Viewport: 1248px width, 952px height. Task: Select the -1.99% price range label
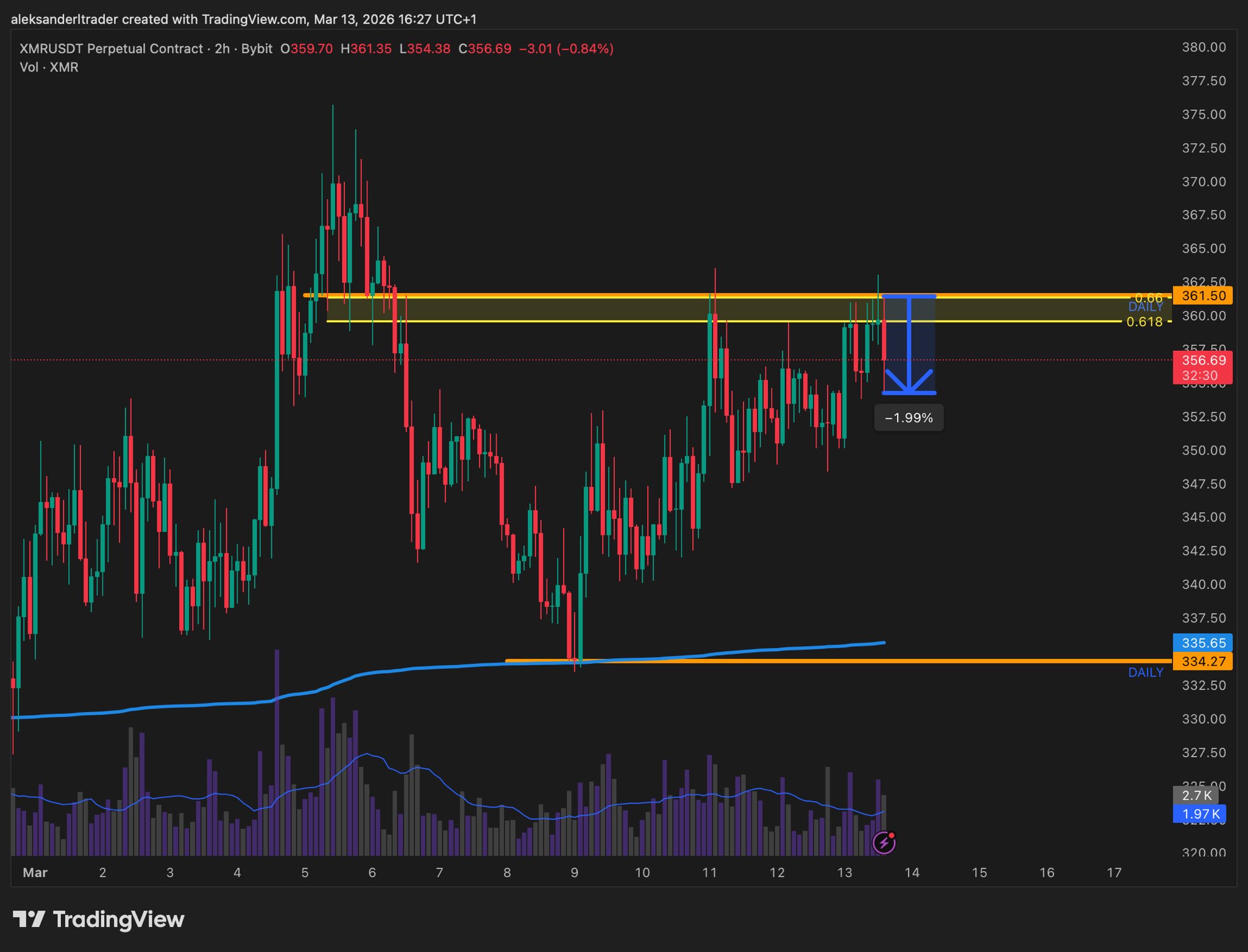point(909,418)
